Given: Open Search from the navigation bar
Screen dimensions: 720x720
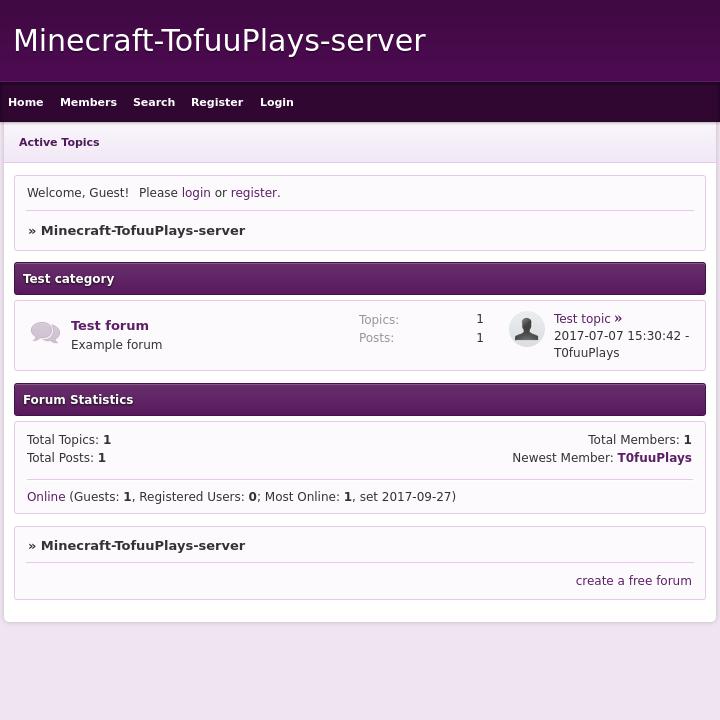Looking at the screenshot, I should tap(154, 102).
